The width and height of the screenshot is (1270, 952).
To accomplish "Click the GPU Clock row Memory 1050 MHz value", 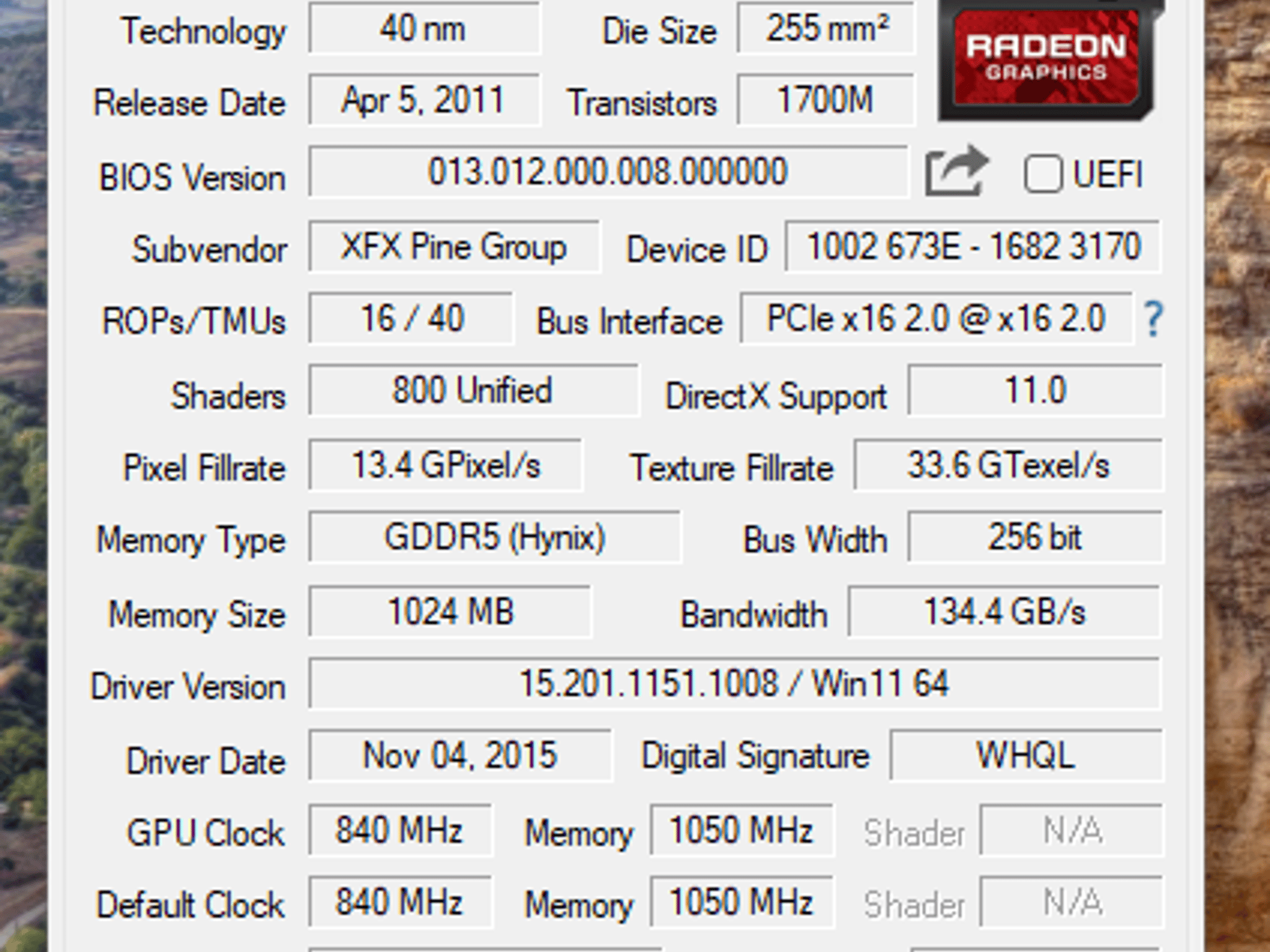I will 741,831.
